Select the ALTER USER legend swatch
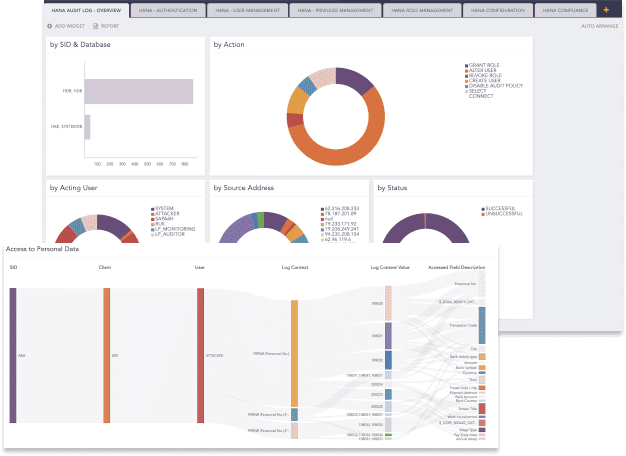 466,71
